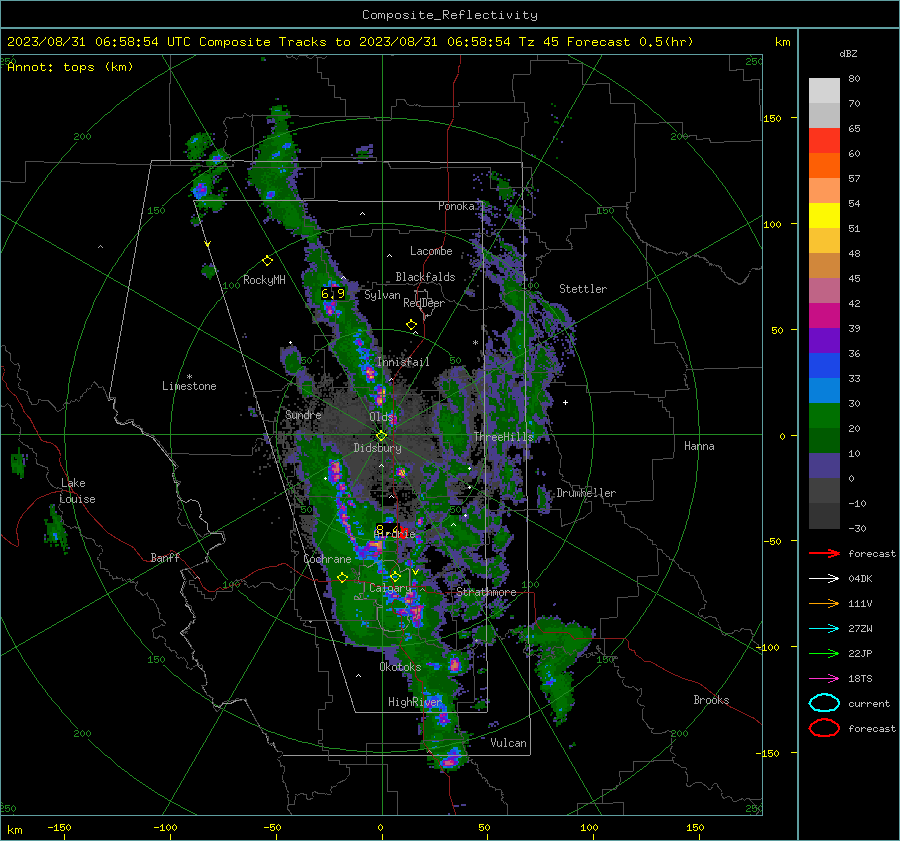Click the Lake Louise label
This screenshot has height=841, width=900.
(x=78, y=491)
